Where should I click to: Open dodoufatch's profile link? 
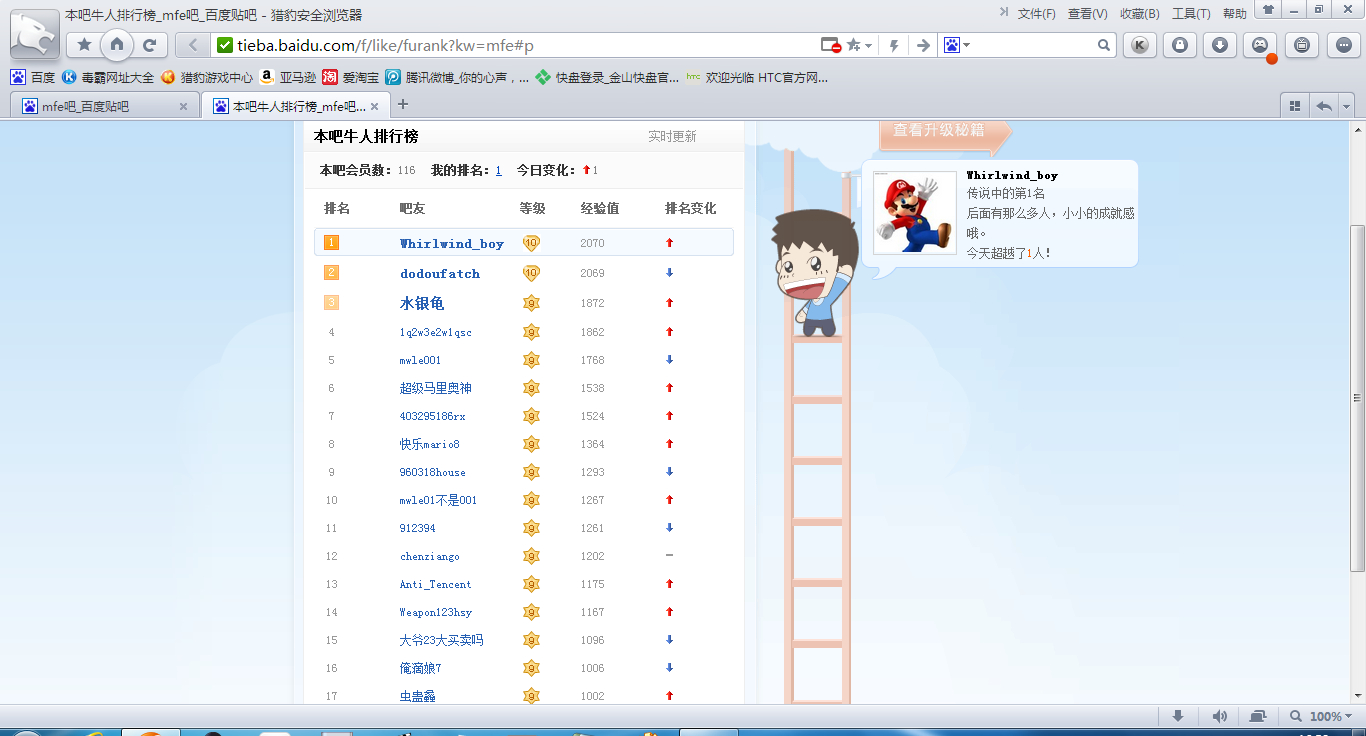[440, 273]
